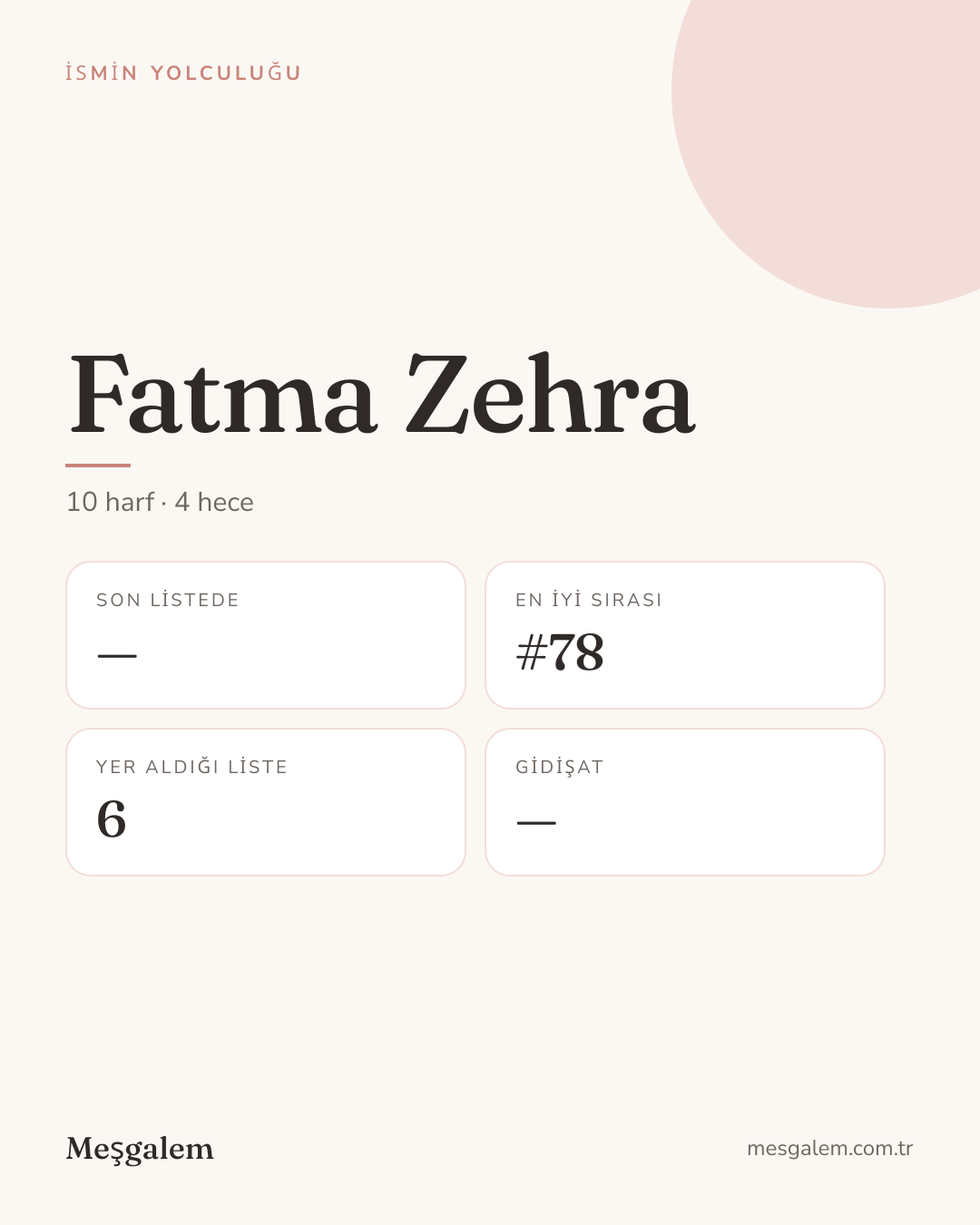Click the Meşgalem logo
The image size is (980, 1225).
[140, 1149]
